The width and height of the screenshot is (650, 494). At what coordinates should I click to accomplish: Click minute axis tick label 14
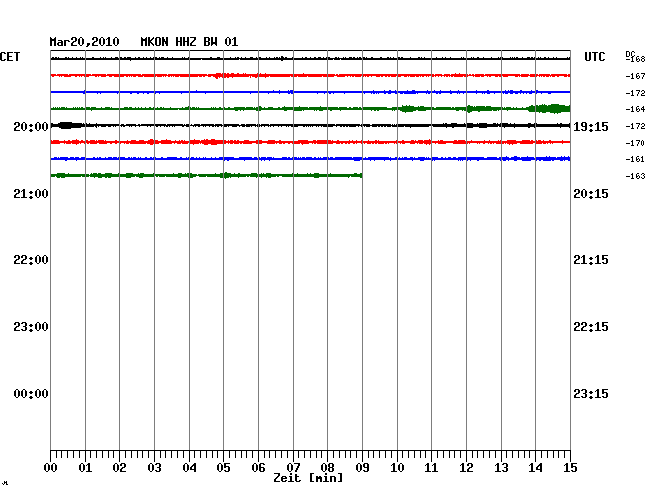pos(535,468)
